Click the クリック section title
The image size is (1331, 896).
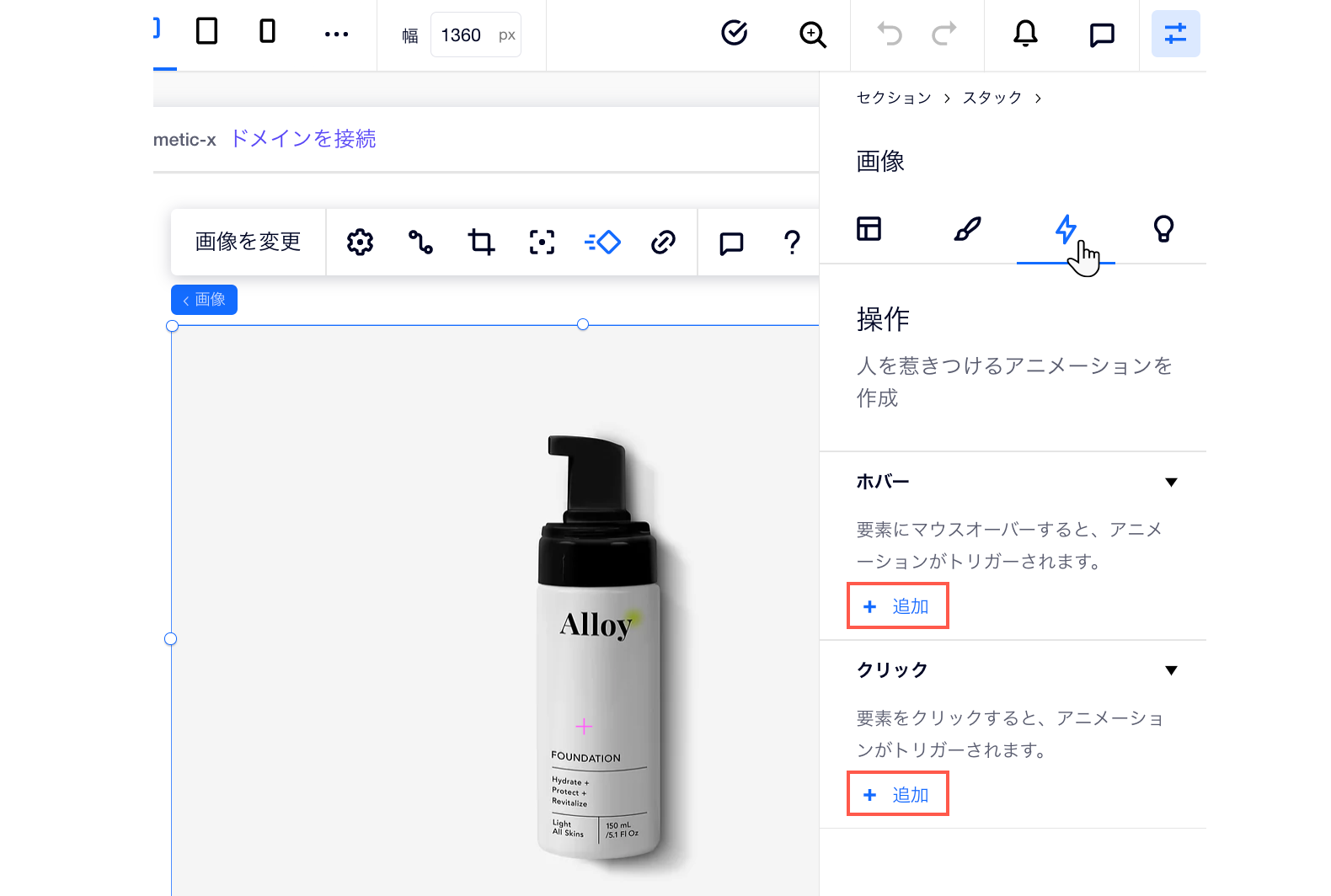pos(892,669)
